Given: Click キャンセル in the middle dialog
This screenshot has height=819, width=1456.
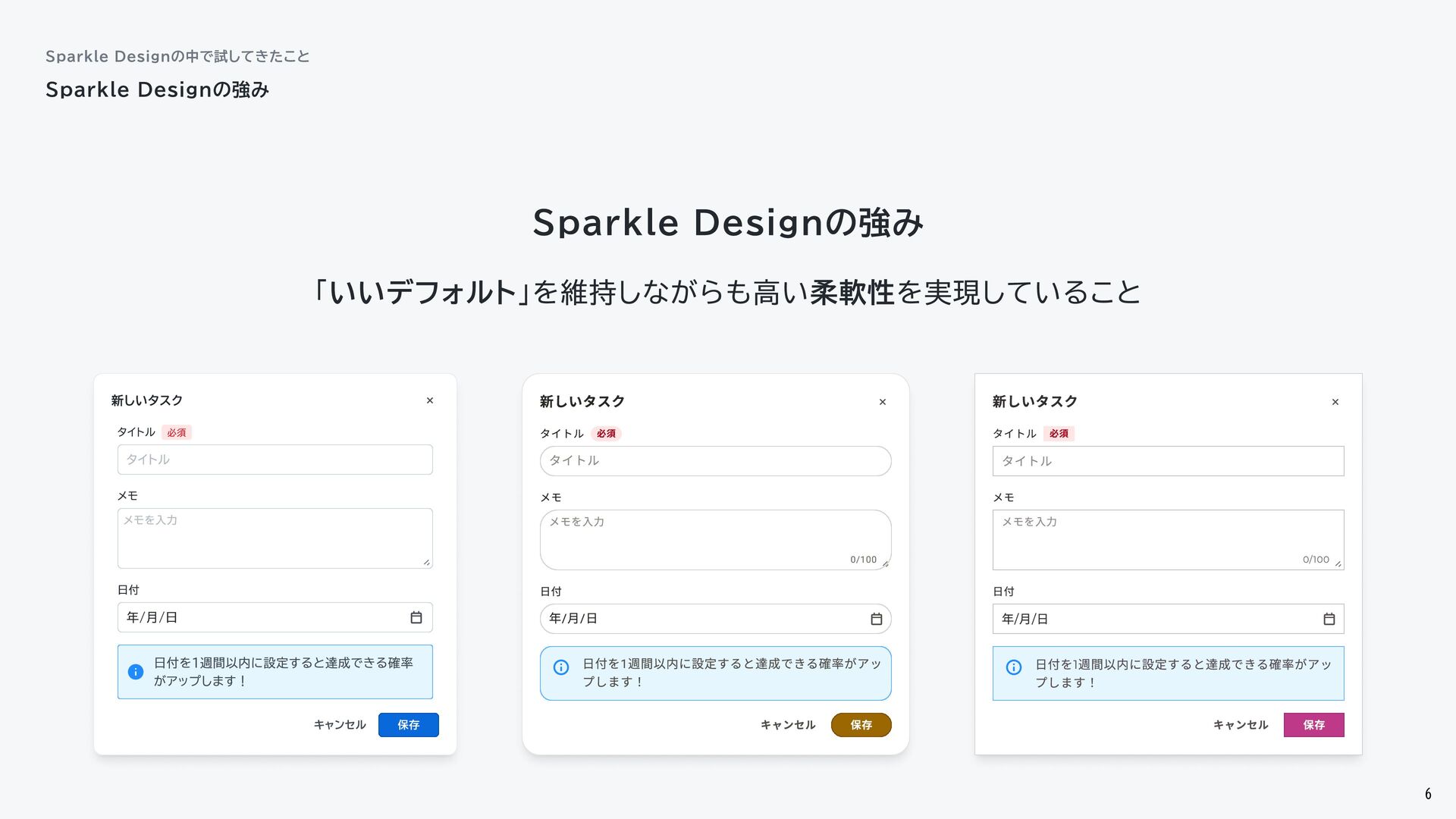Looking at the screenshot, I should tap(788, 725).
